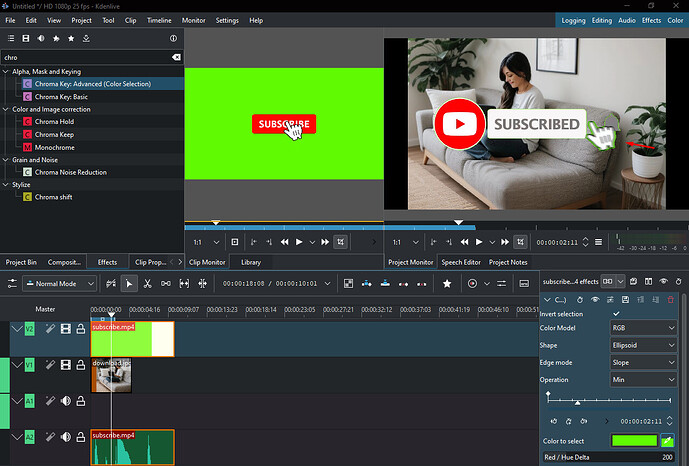Activate the selection arrow tool

pos(129,284)
